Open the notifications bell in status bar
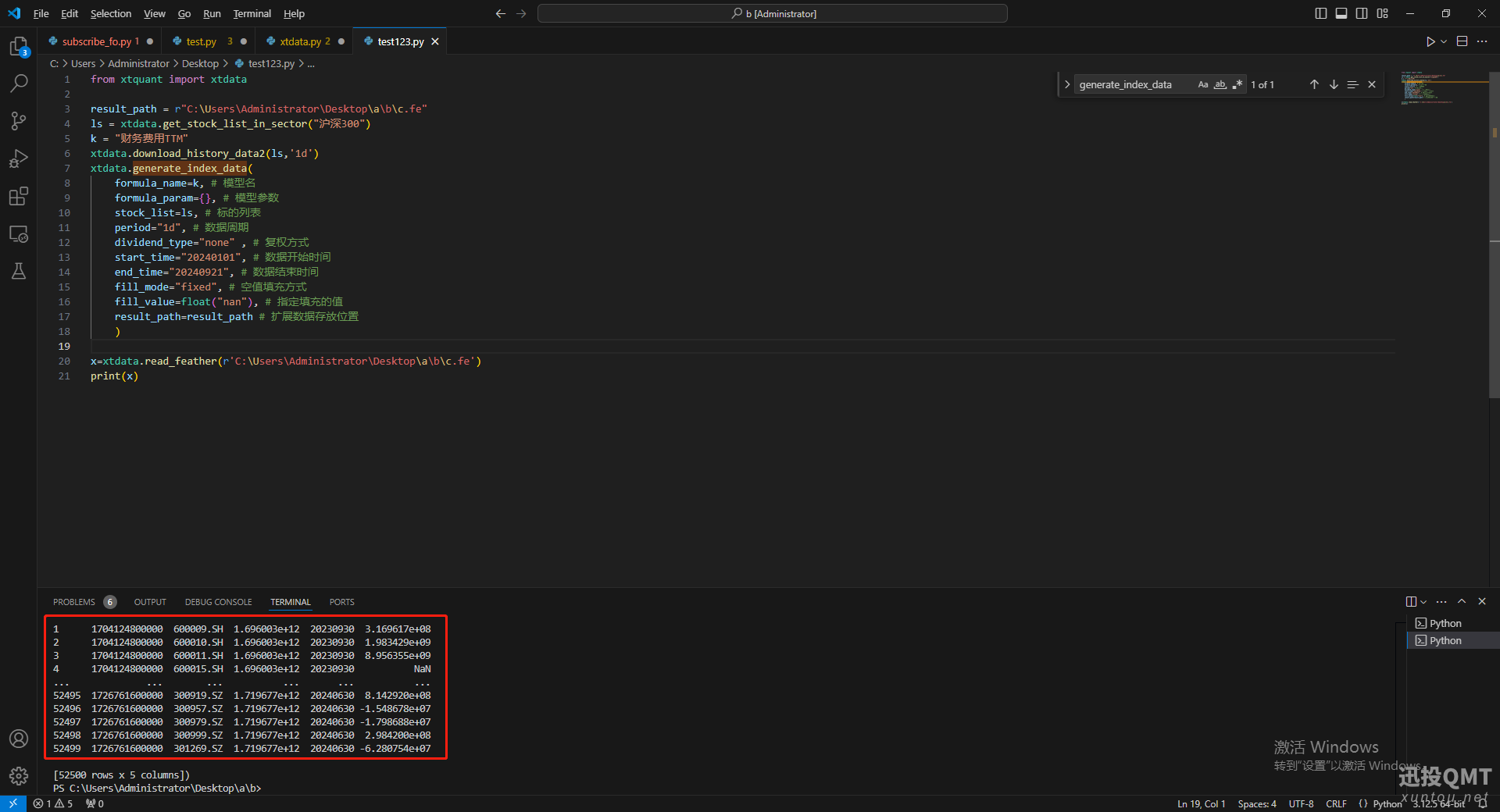 coord(1483,803)
